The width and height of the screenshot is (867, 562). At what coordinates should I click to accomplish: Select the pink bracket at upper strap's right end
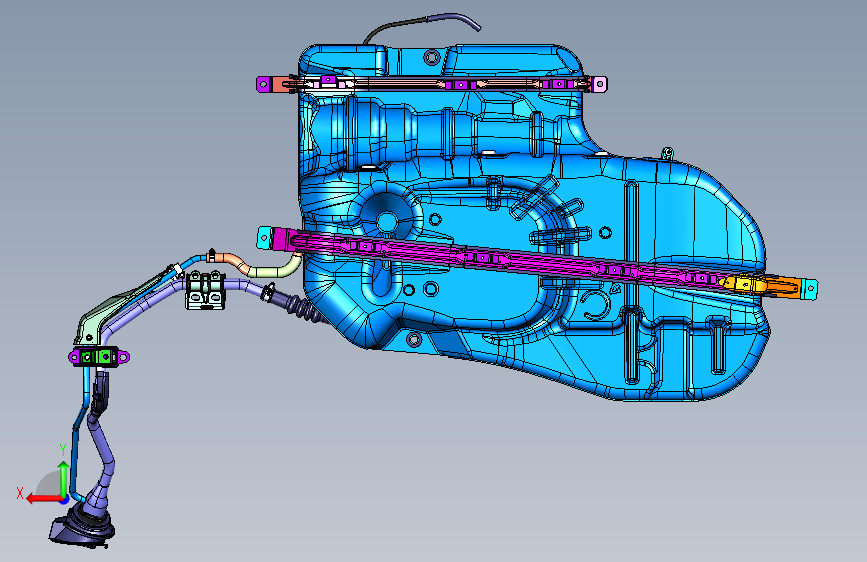point(599,84)
